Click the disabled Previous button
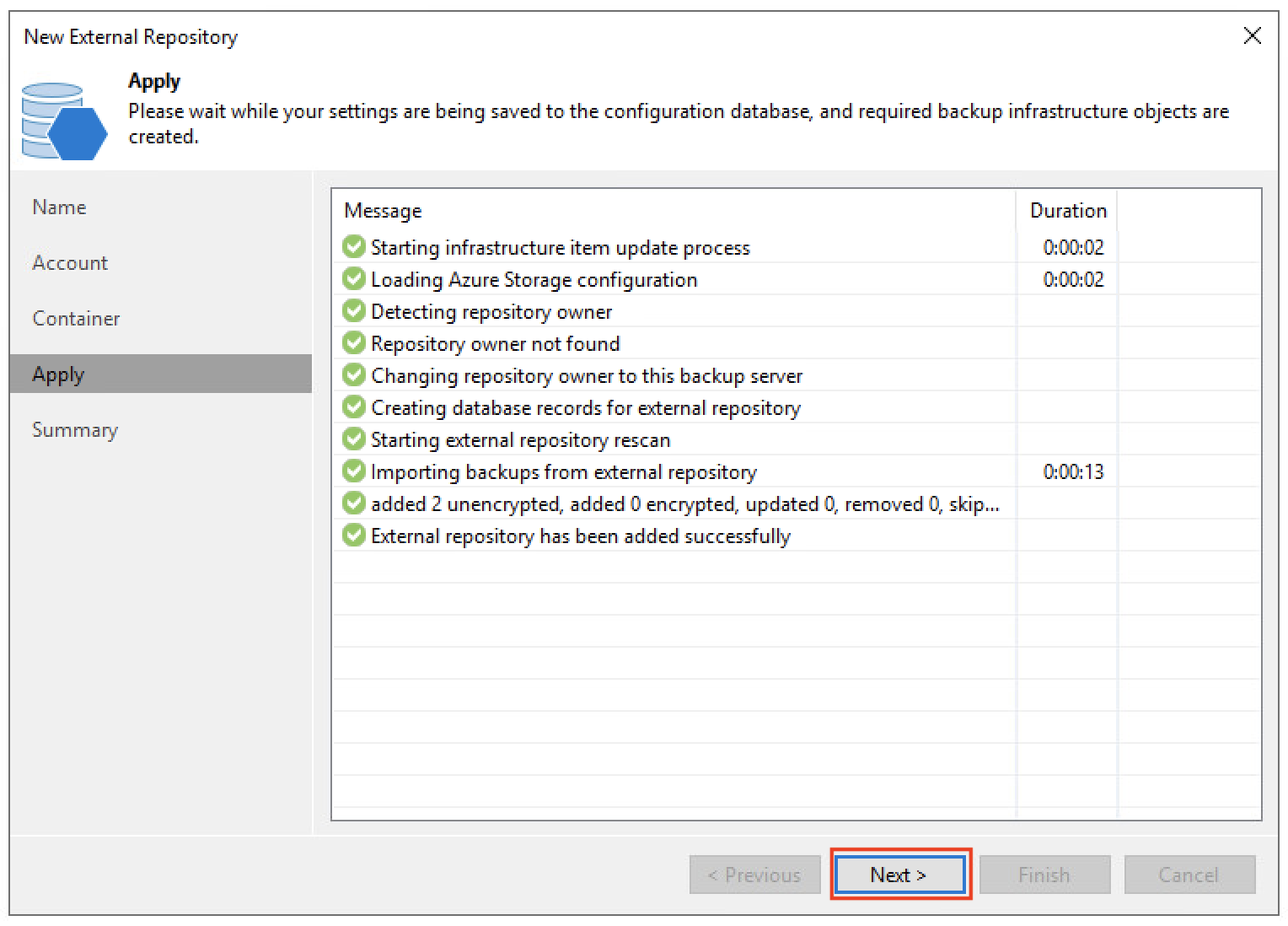The height and width of the screenshot is (926, 1288). coord(754,875)
